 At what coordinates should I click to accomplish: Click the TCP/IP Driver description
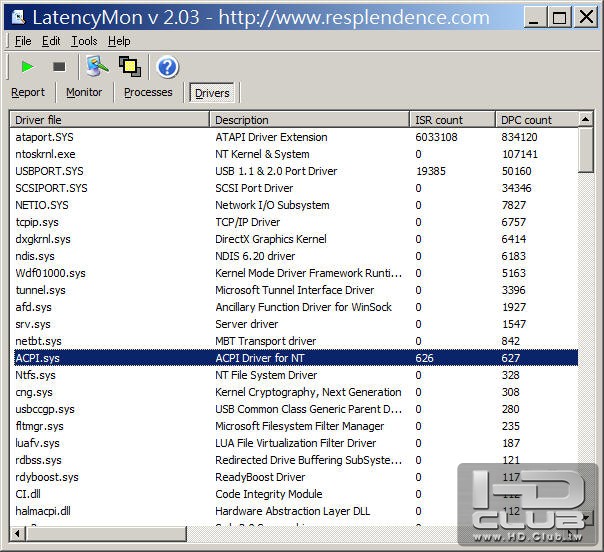pyautogui.click(x=247, y=222)
